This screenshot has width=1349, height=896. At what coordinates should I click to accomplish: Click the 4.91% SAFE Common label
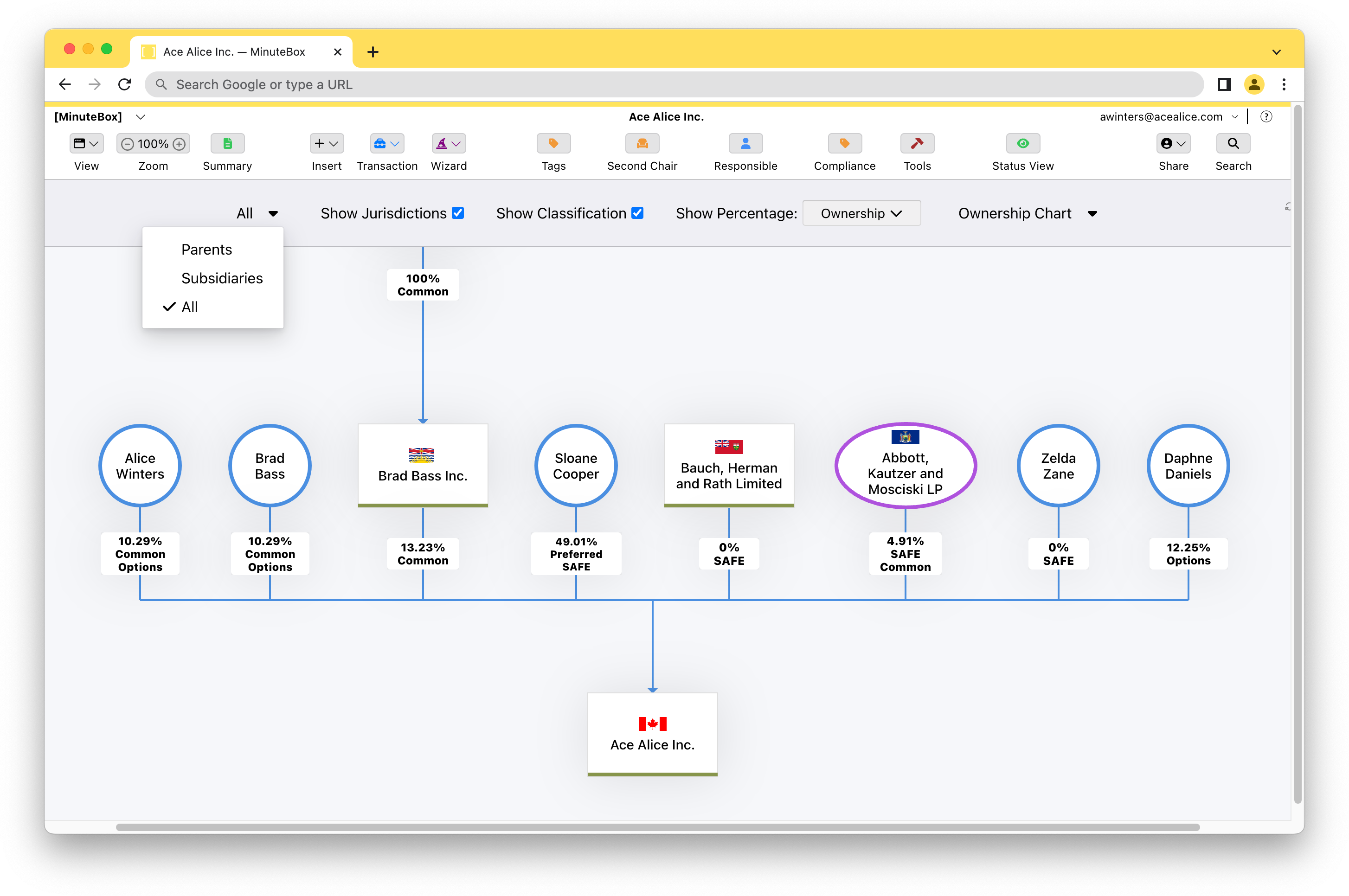pyautogui.click(x=905, y=554)
